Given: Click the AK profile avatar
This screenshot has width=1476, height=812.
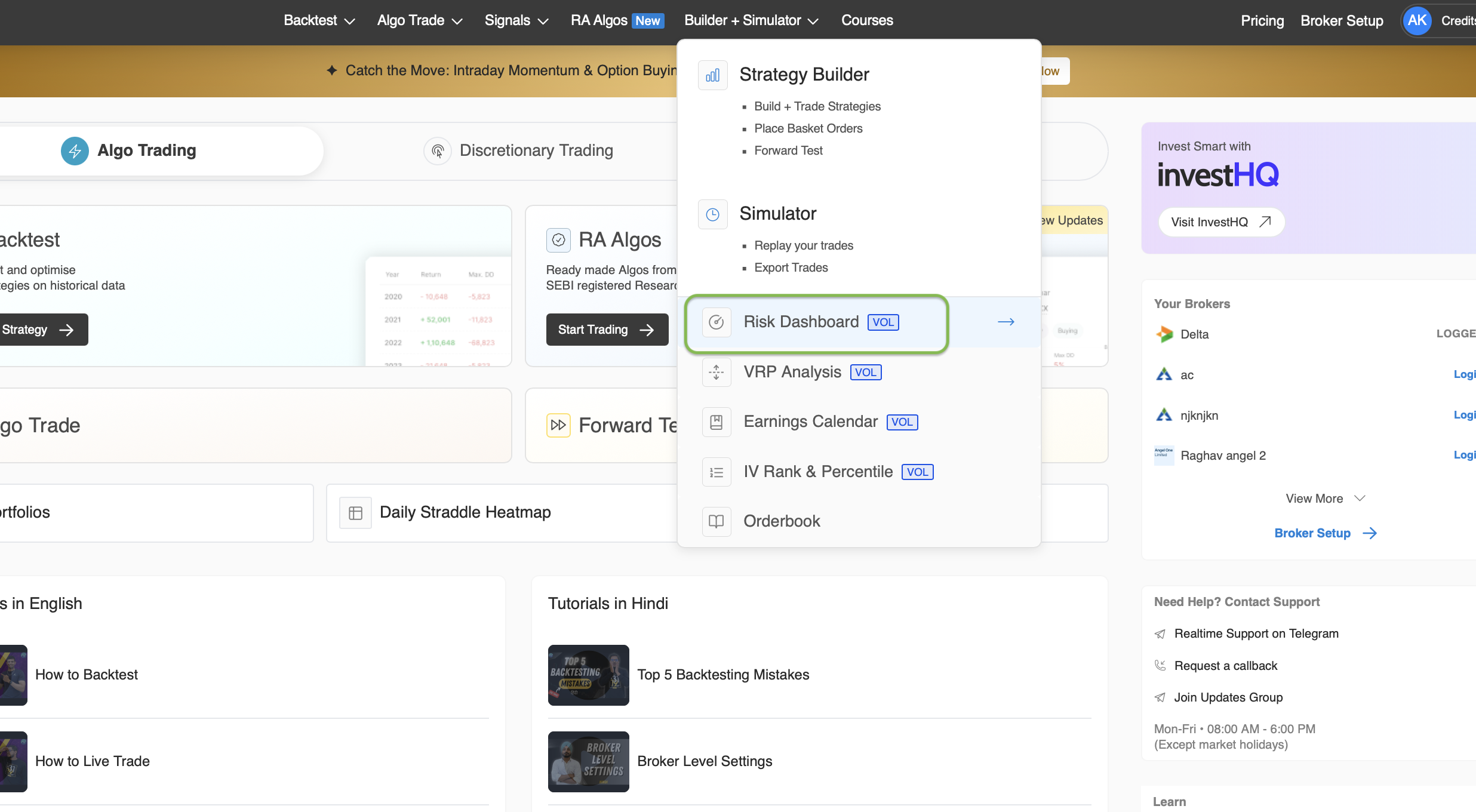Looking at the screenshot, I should (1417, 21).
